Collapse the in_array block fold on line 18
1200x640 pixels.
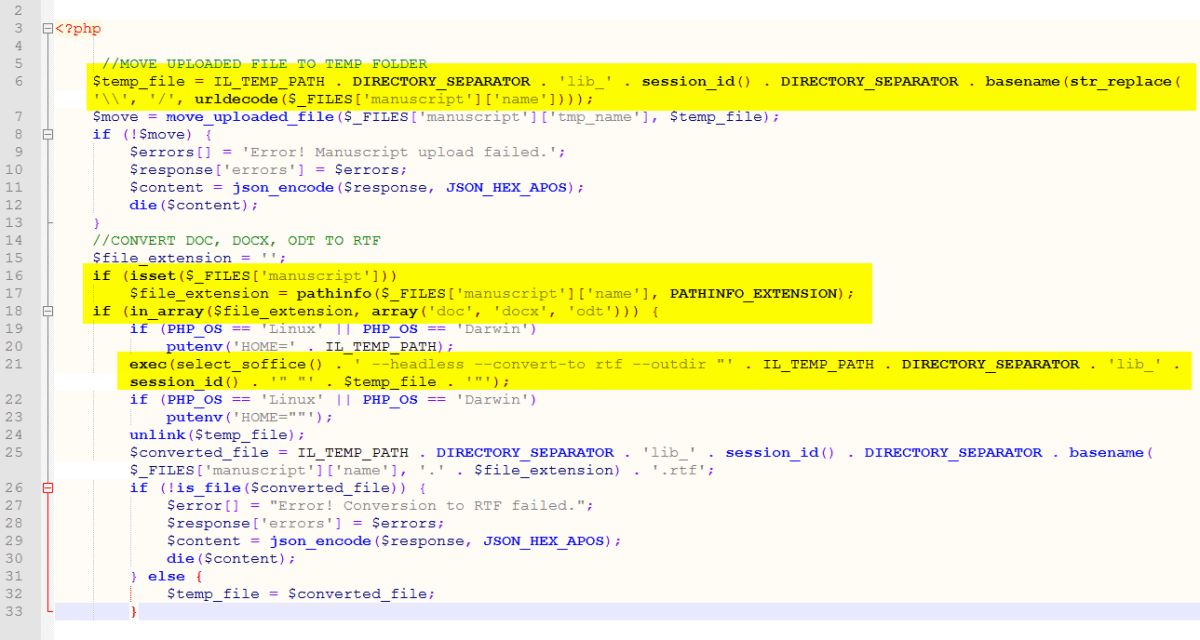click(x=47, y=311)
